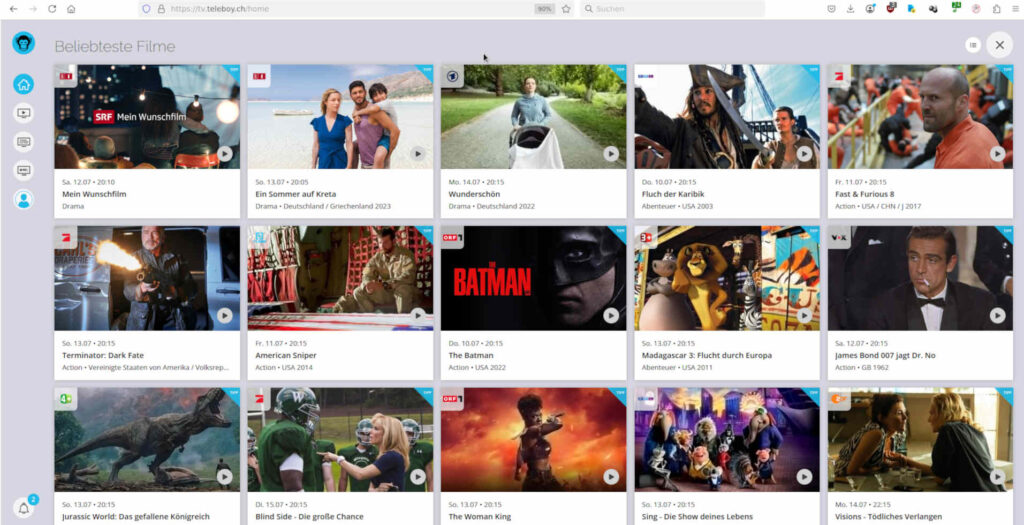The height and width of the screenshot is (525, 1024).
Task: Play Terminator: Dark Fate
Action: click(225, 315)
